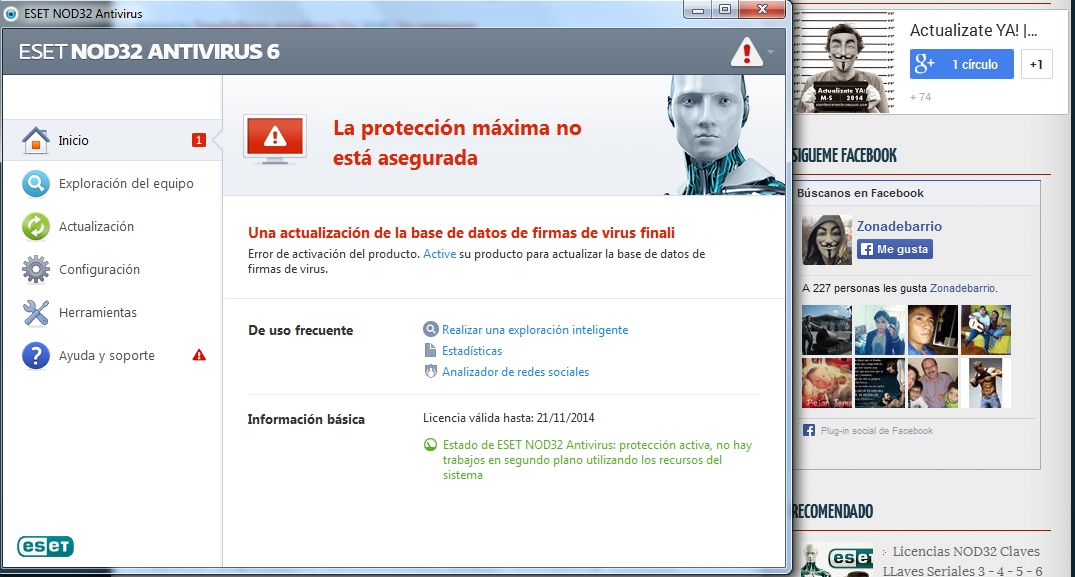Open Actualizate YA! title link in browser

click(974, 30)
